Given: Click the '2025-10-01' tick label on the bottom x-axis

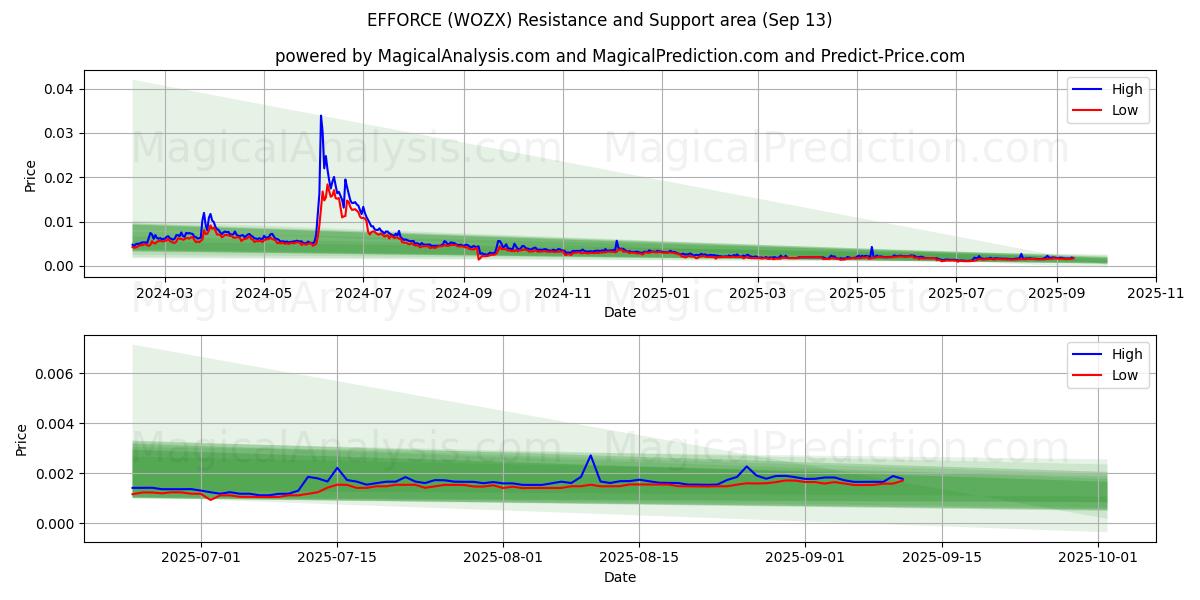Looking at the screenshot, I should [1098, 558].
